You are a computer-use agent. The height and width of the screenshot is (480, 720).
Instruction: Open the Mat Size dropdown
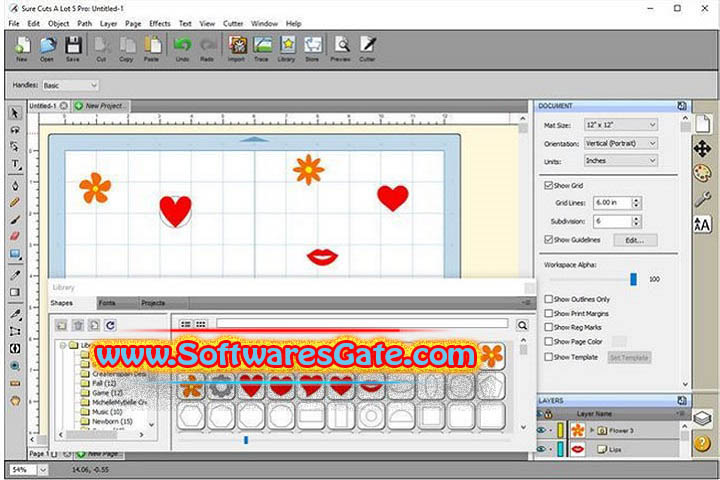point(621,125)
